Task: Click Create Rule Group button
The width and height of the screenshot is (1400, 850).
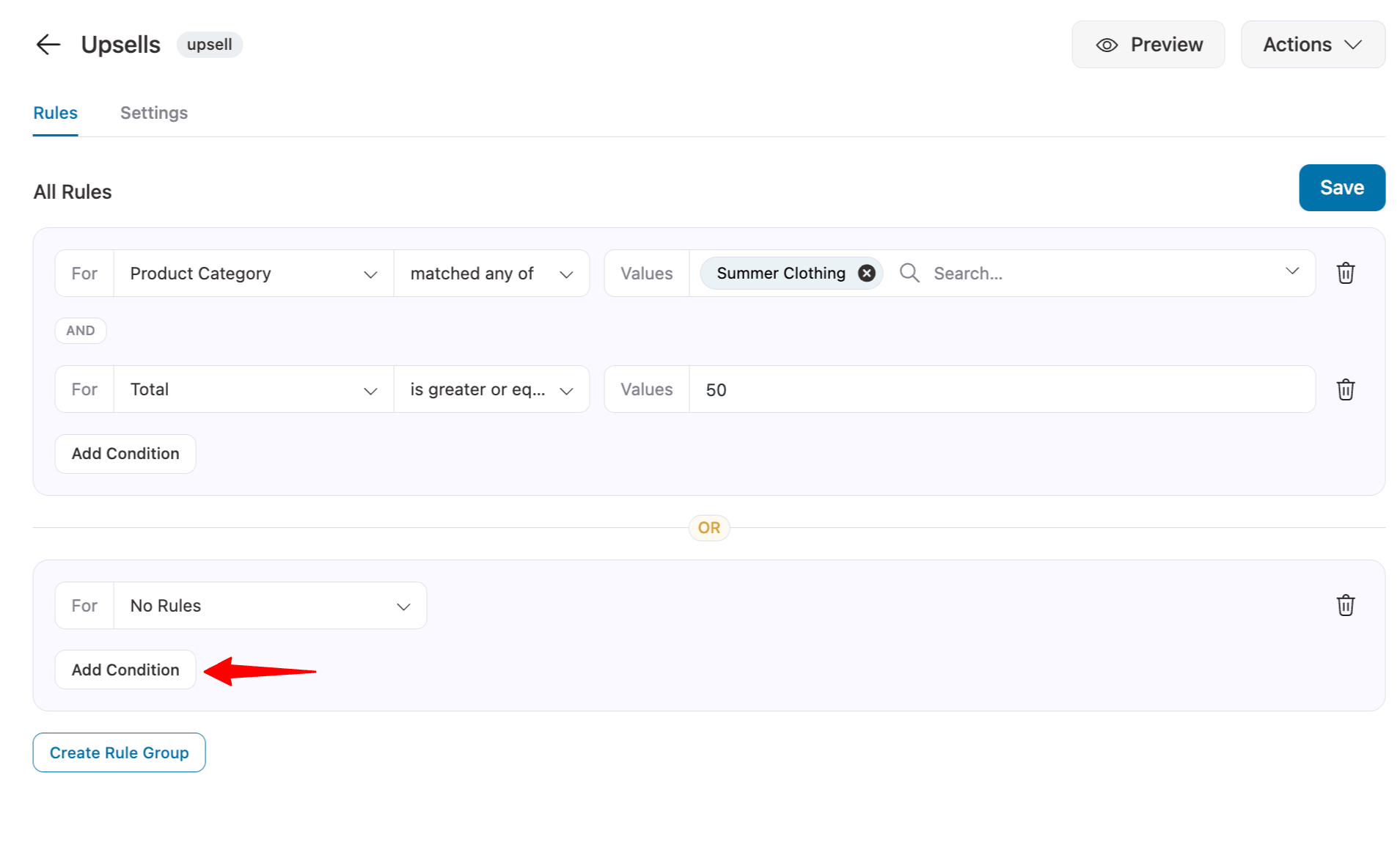Action: [119, 752]
